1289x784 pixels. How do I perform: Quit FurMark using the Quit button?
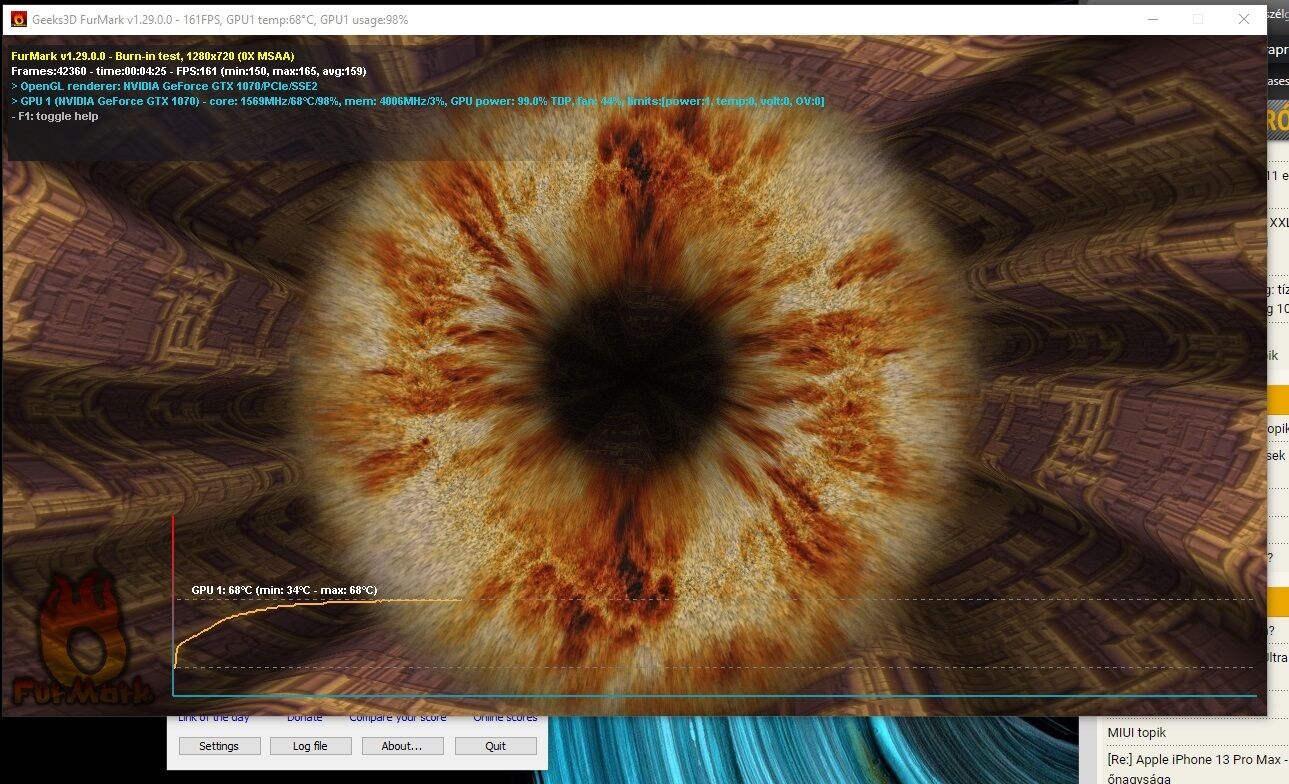coord(495,746)
